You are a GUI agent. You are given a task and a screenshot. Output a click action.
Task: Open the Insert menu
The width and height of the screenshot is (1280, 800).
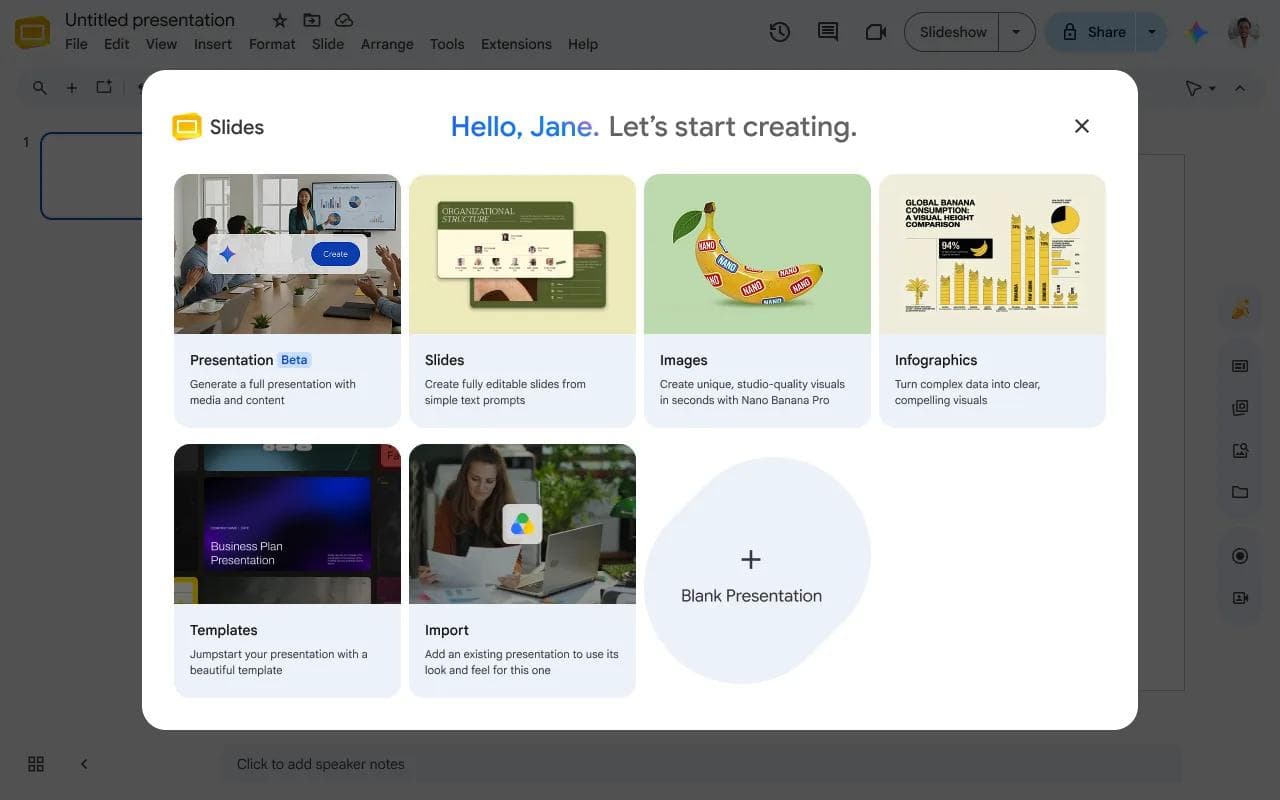tap(213, 44)
